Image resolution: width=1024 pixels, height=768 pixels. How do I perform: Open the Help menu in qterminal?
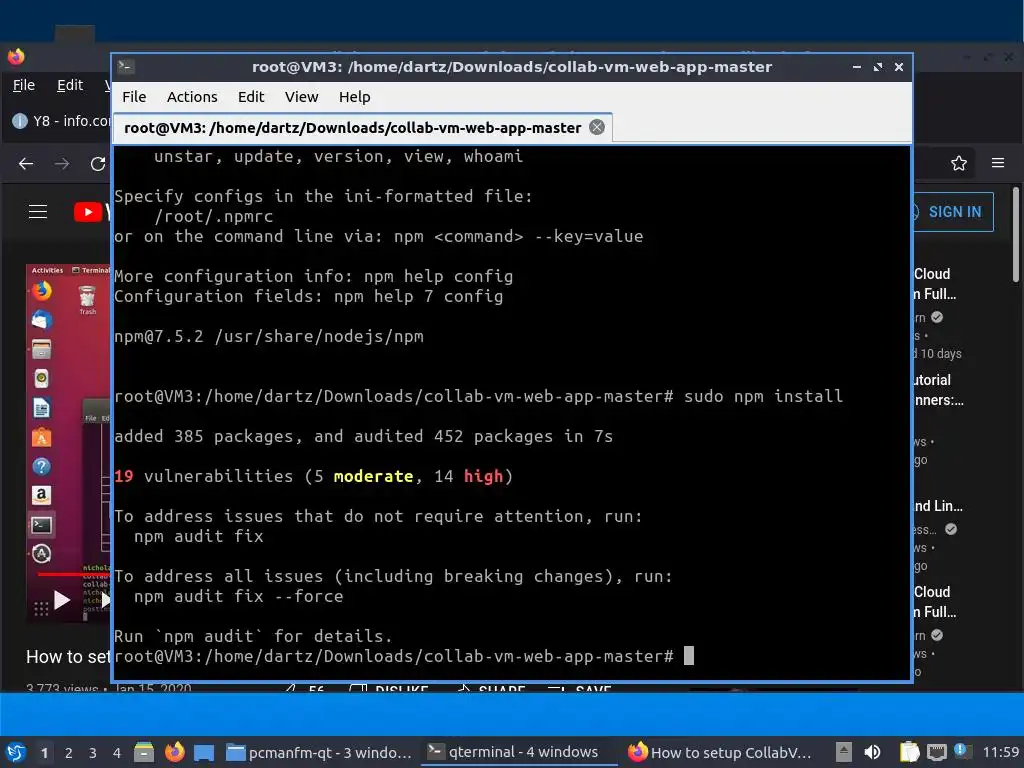[355, 97]
